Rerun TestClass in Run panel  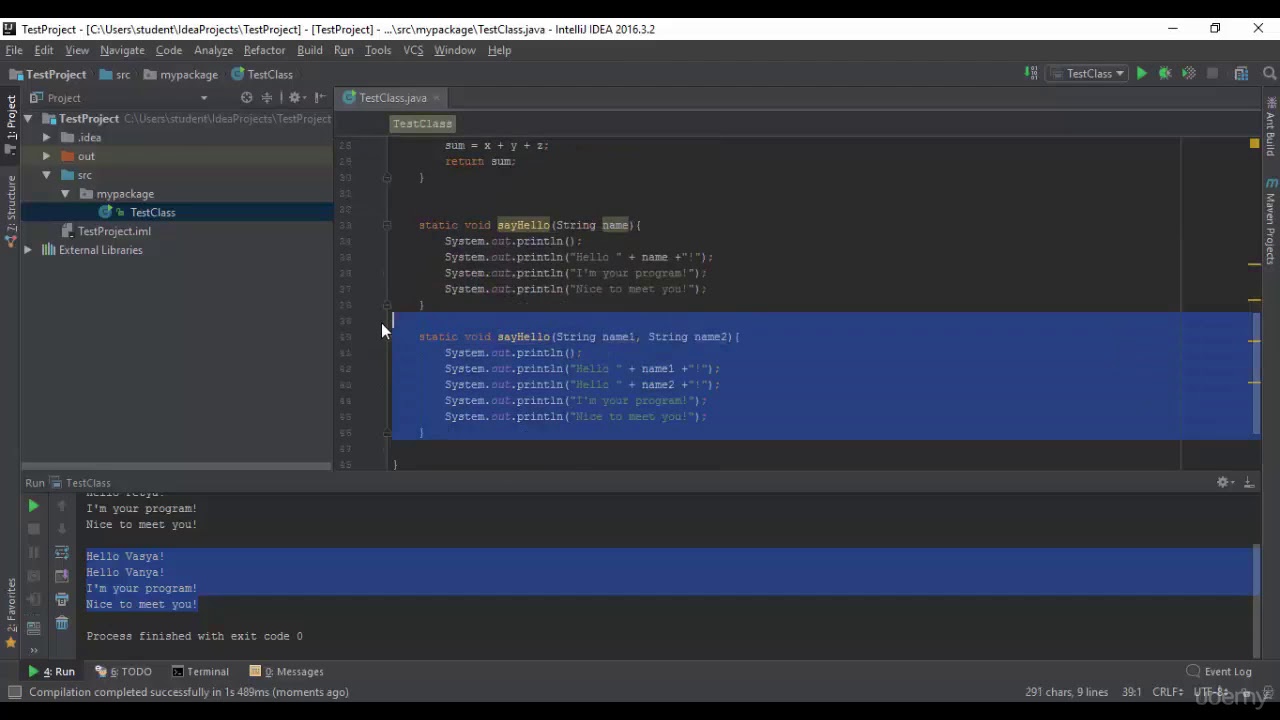pos(33,507)
